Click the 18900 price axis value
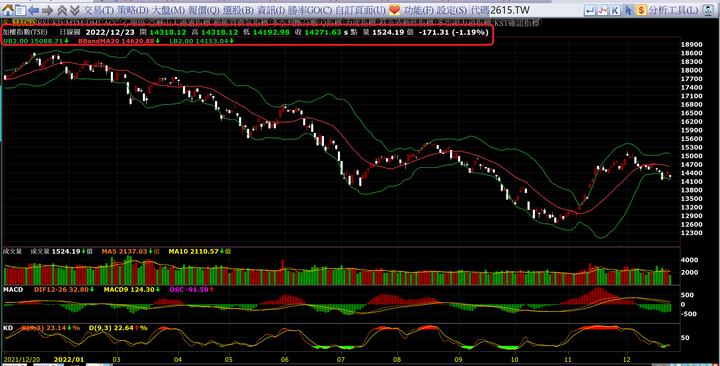Screen dimensions: 720x366 click(x=692, y=45)
